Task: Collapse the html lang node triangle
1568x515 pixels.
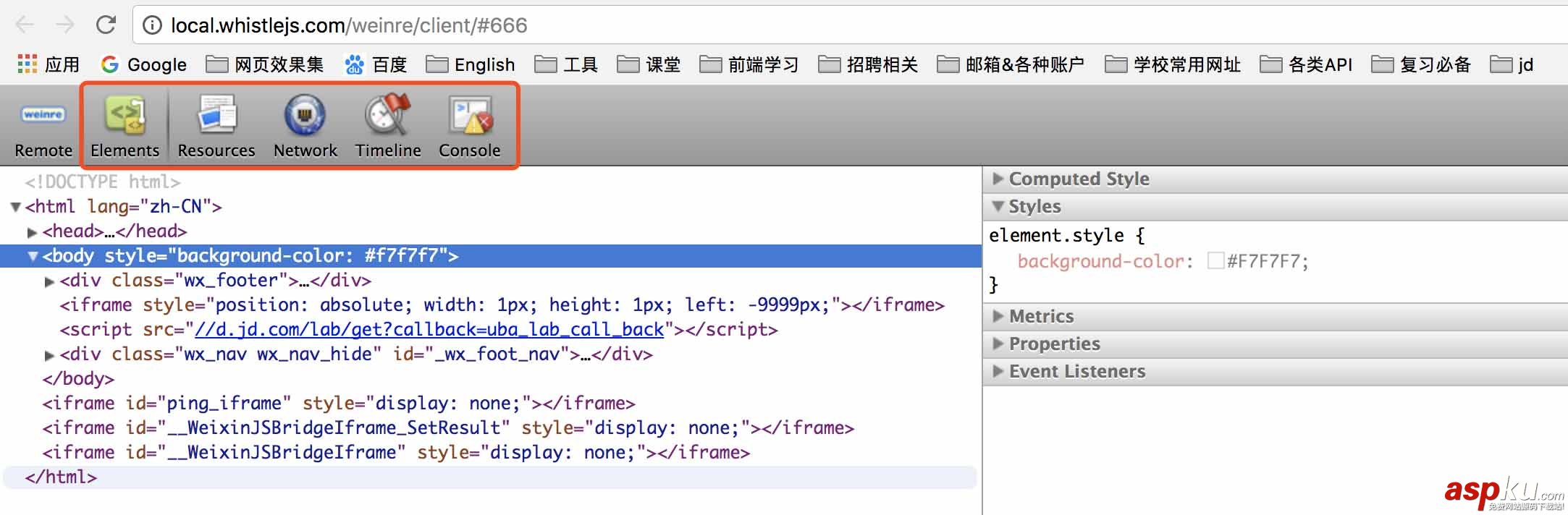Action: 15,207
